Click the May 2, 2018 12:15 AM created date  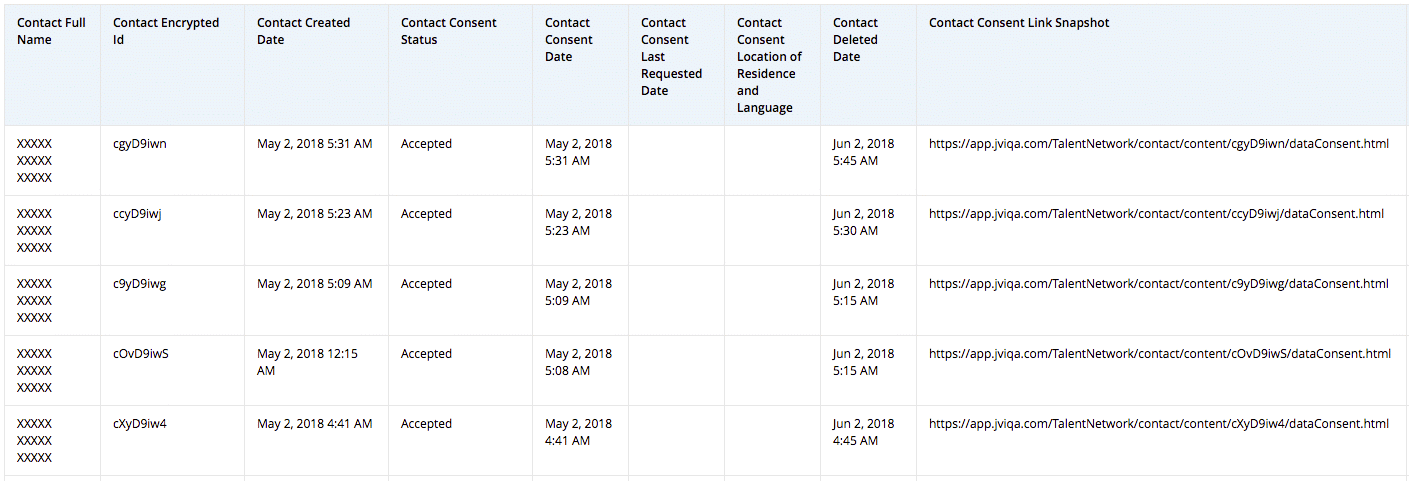pos(307,362)
